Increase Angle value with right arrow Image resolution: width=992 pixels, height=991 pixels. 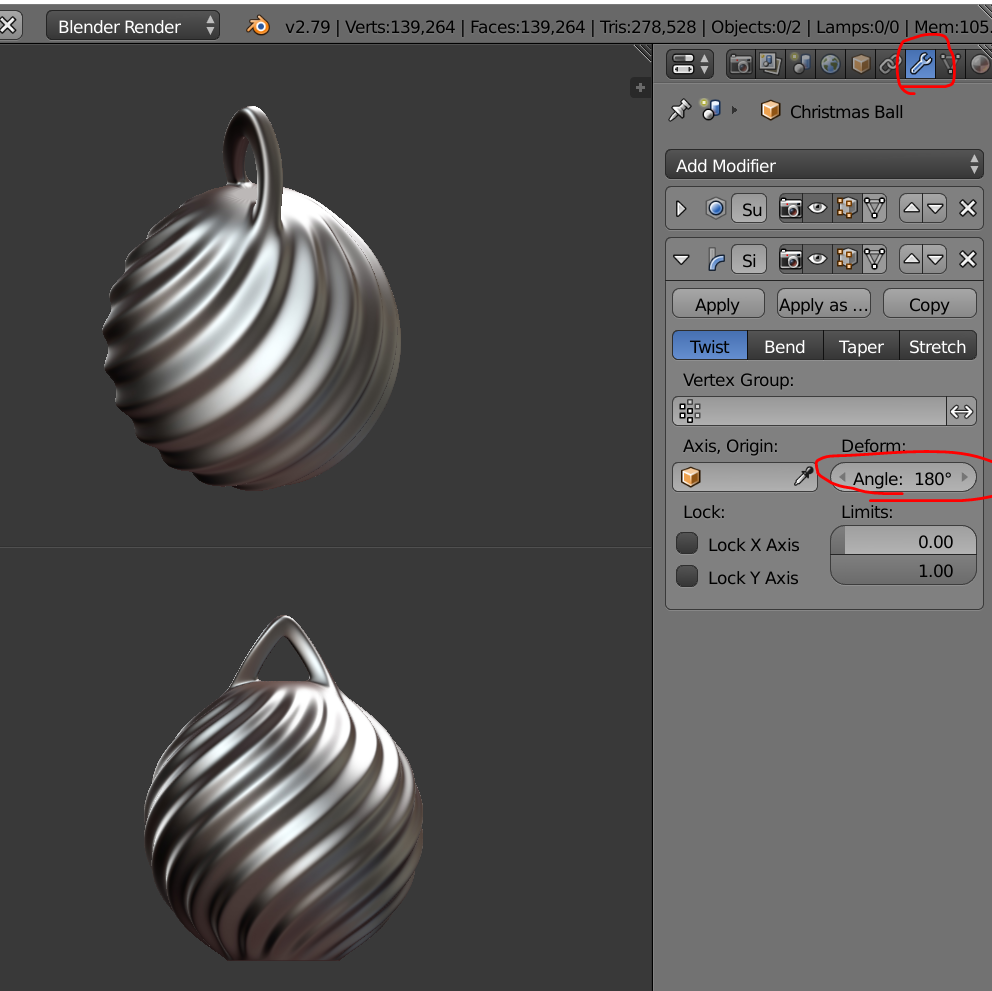tap(965, 477)
